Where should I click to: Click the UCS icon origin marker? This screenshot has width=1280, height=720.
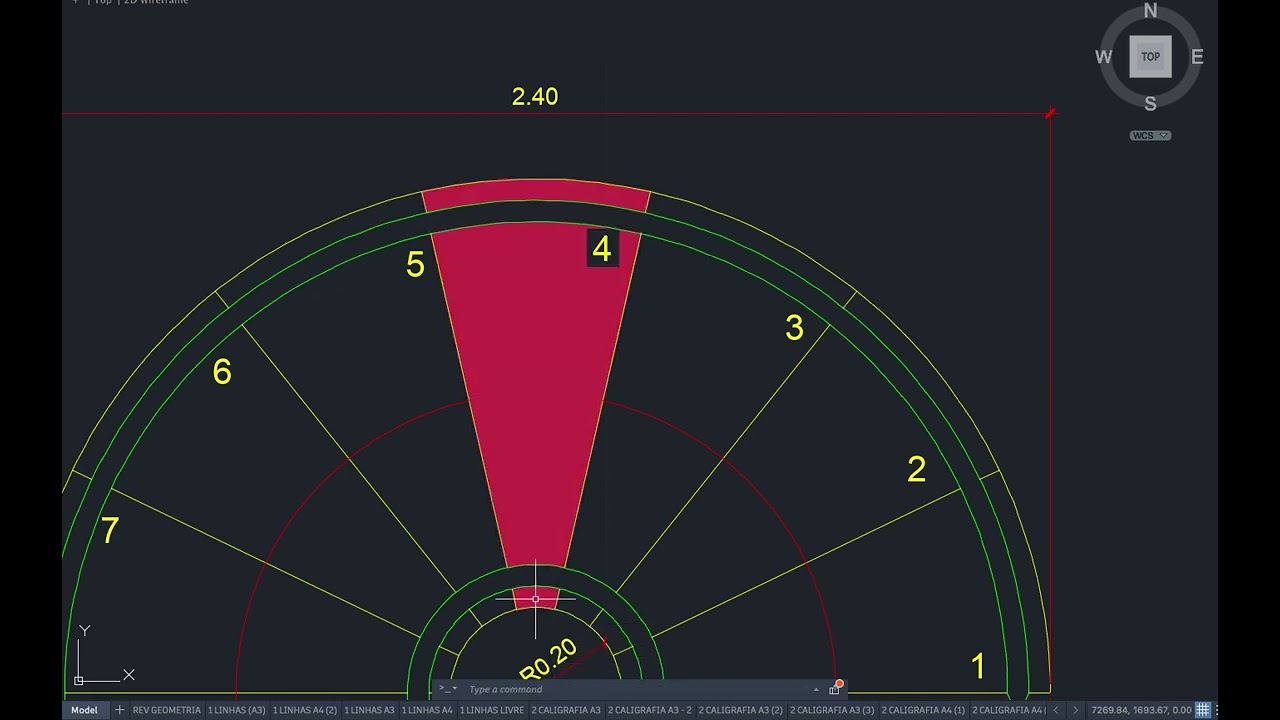point(79,680)
